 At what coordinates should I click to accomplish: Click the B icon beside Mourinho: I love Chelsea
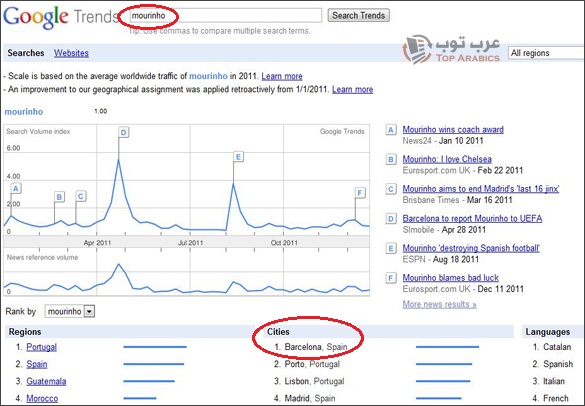[x=391, y=160]
